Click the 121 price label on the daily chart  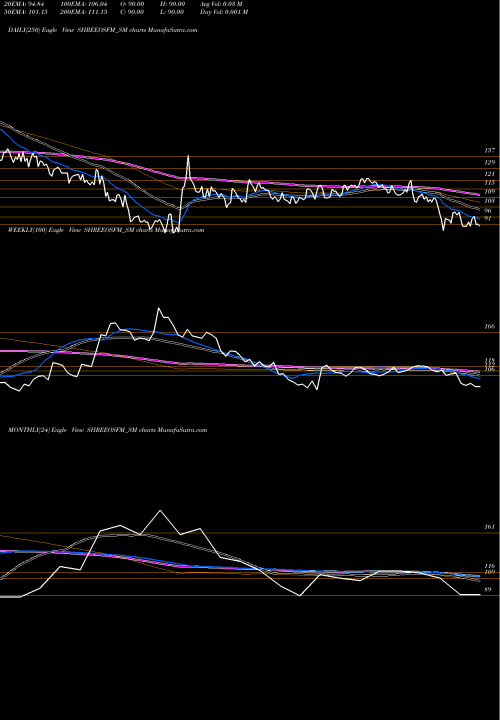(x=490, y=174)
